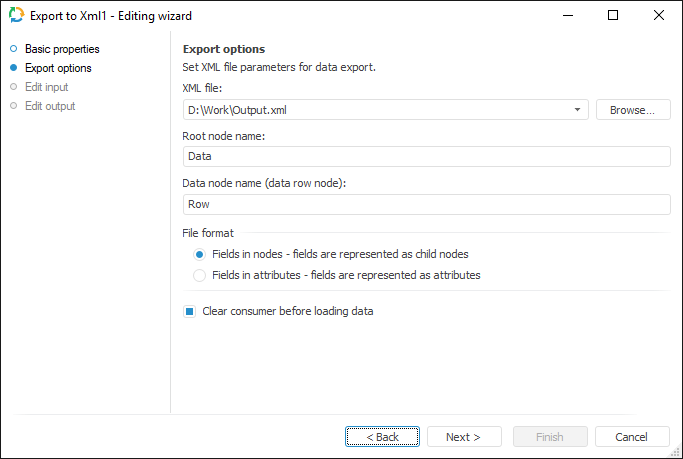Select the Fields in attributes radio option
The width and height of the screenshot is (683, 459).
[200, 275]
